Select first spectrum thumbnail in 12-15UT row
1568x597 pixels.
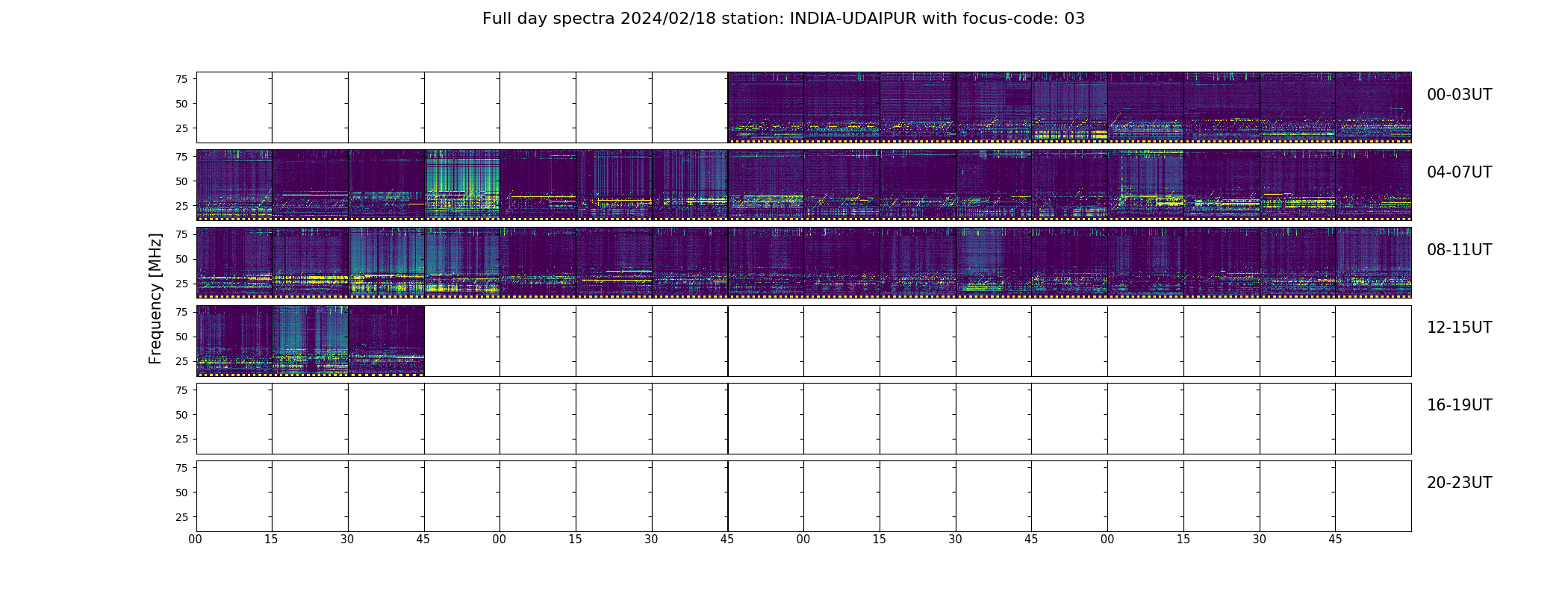[234, 340]
